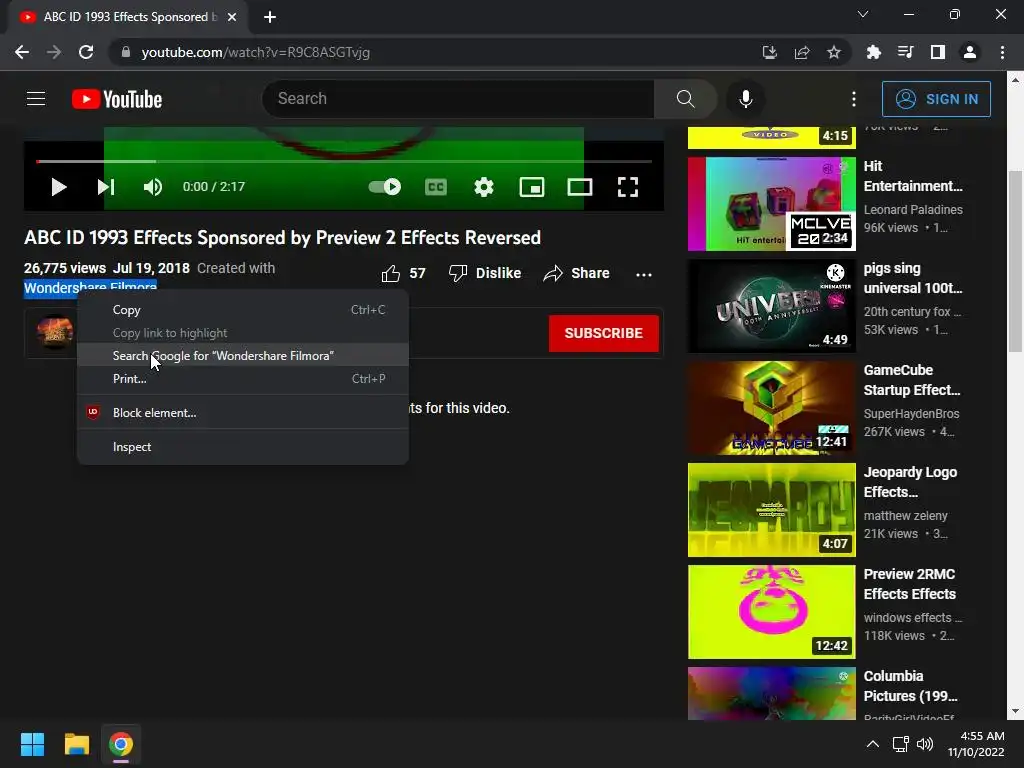Enter full screen mode
Viewport: 1024px width, 768px height.
click(628, 187)
